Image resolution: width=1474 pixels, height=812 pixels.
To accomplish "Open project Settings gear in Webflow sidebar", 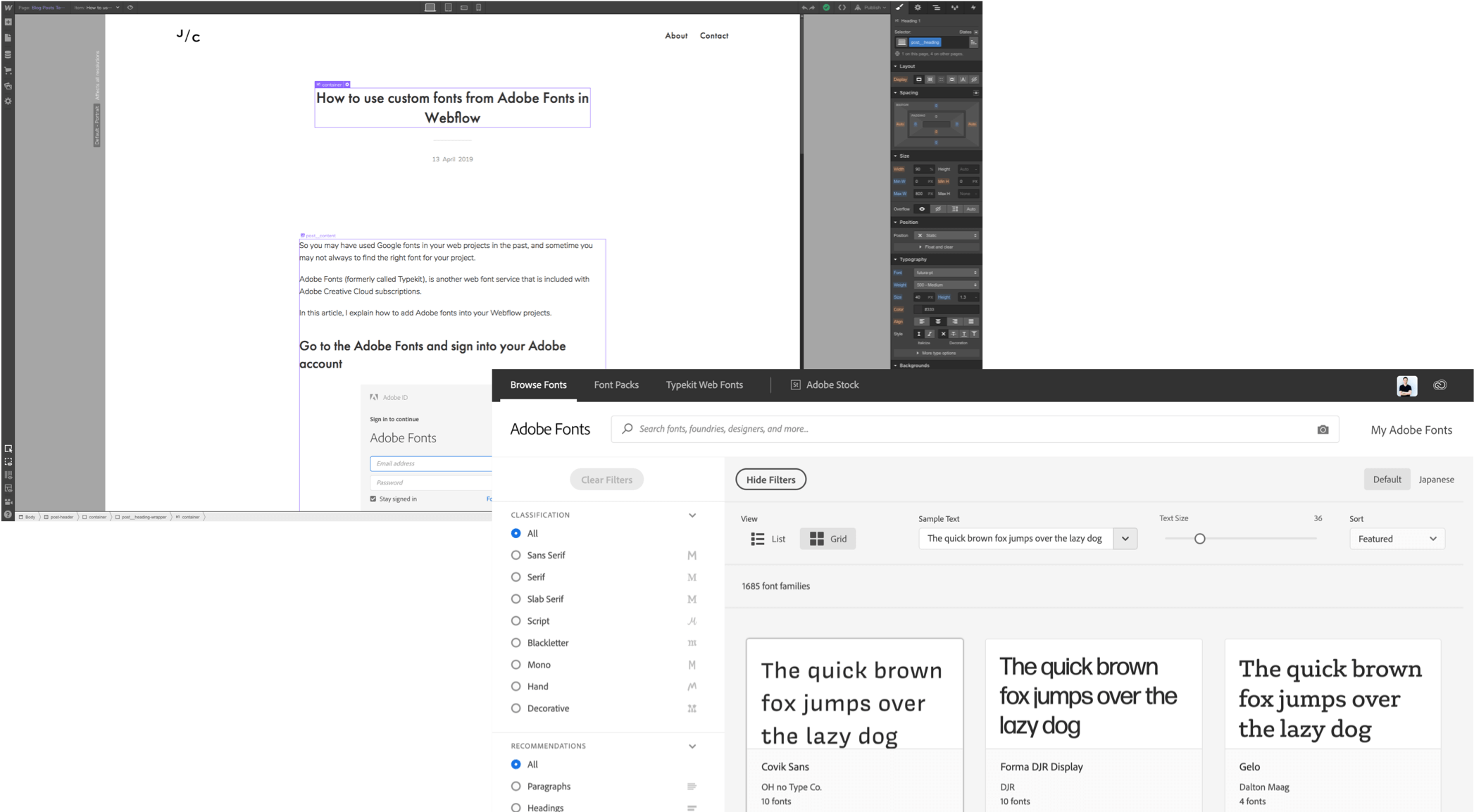I will coord(8,101).
